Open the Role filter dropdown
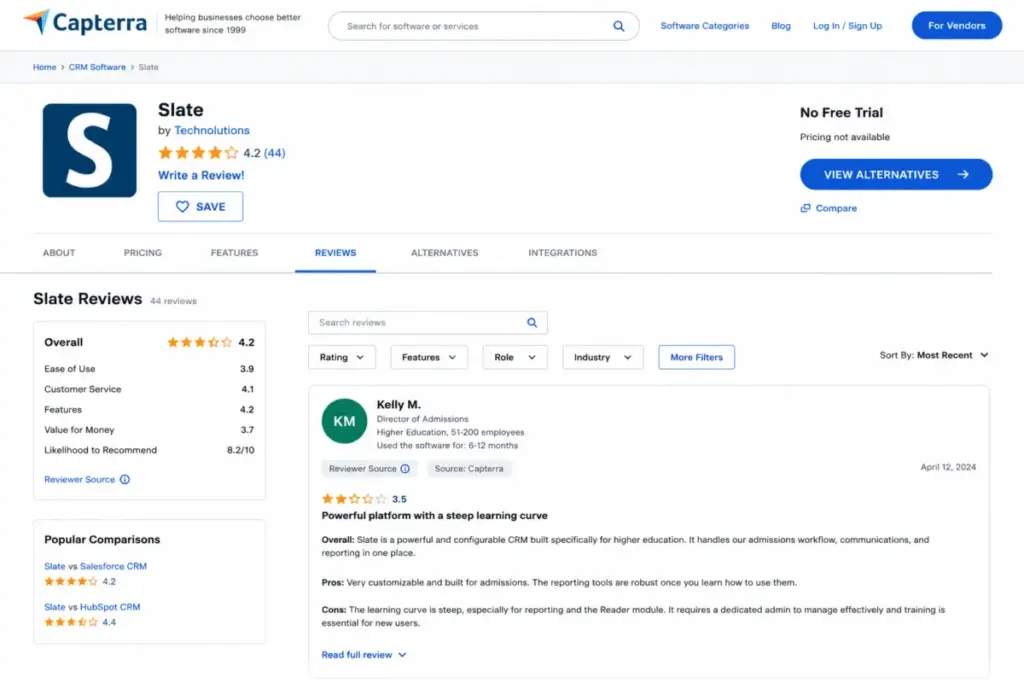The height and width of the screenshot is (683, 1024). click(515, 357)
